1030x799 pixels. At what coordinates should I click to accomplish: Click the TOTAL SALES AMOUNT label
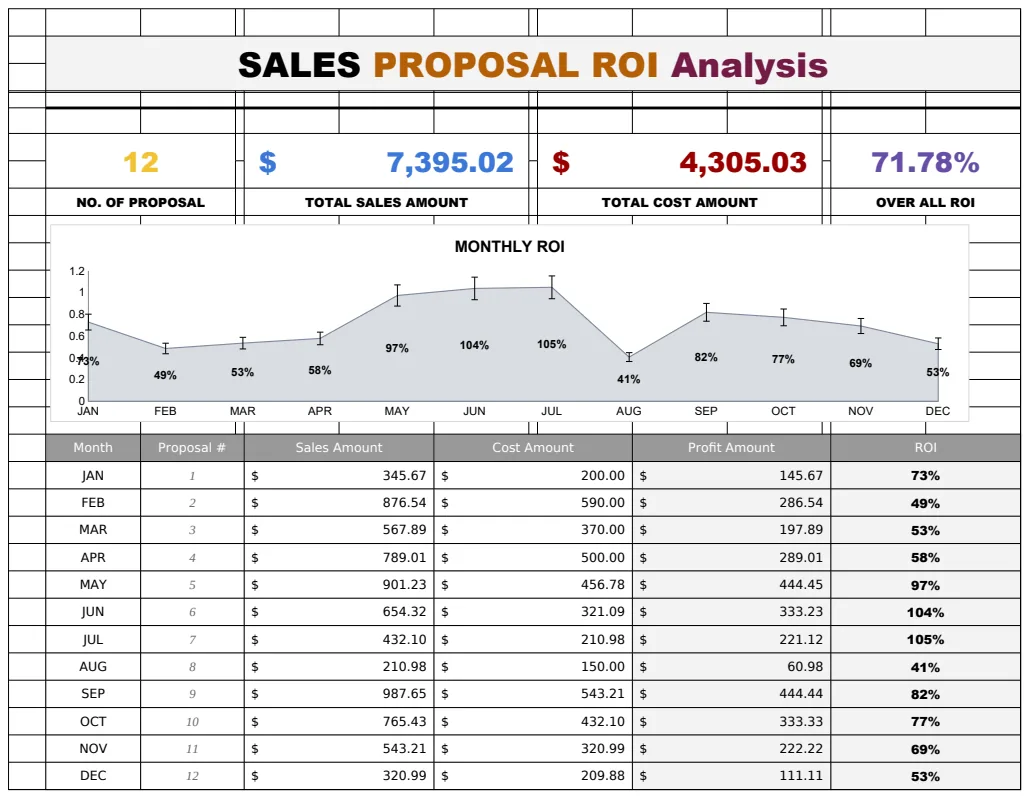coord(386,202)
